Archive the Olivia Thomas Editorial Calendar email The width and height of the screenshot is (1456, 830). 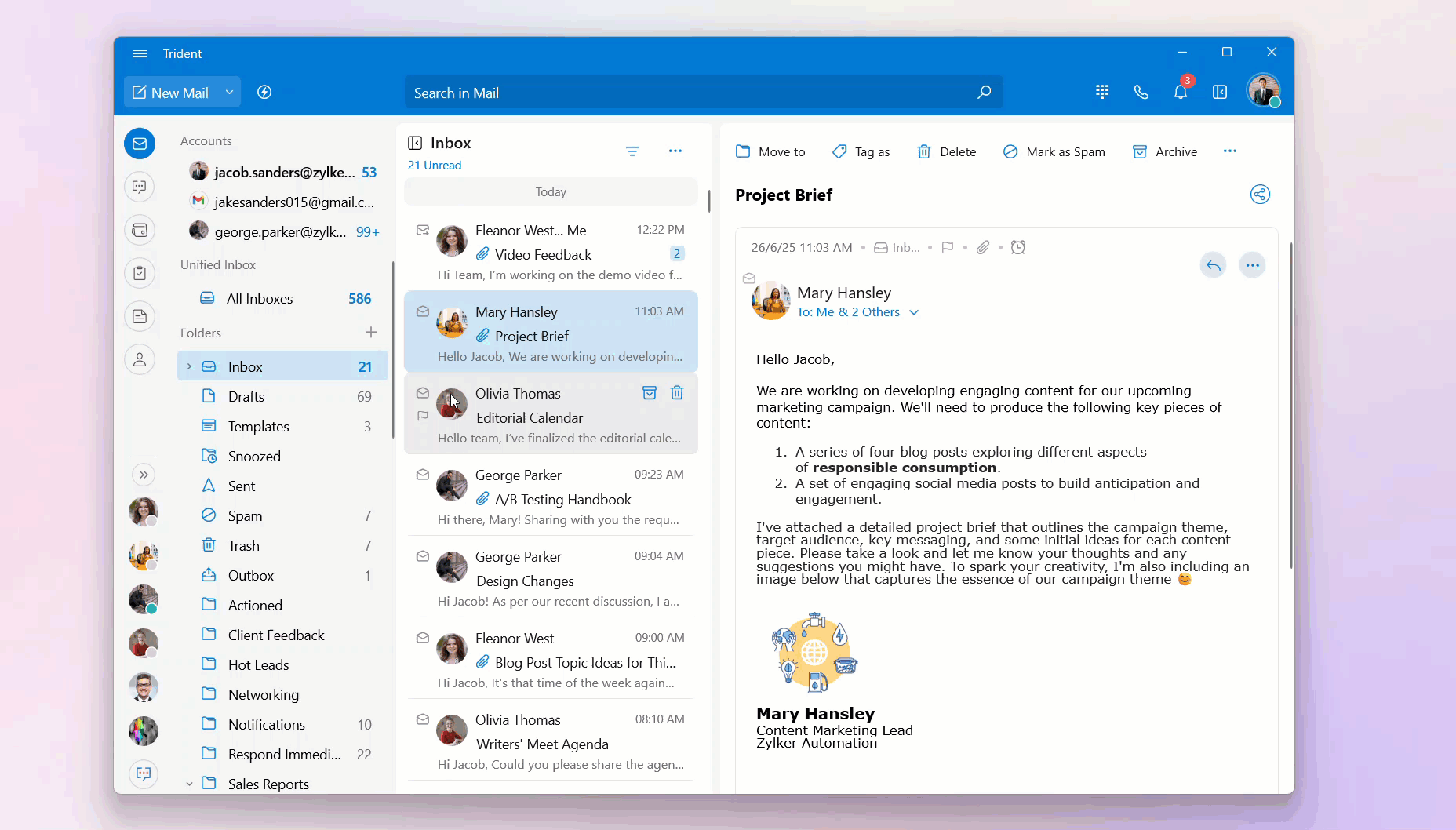(x=650, y=393)
